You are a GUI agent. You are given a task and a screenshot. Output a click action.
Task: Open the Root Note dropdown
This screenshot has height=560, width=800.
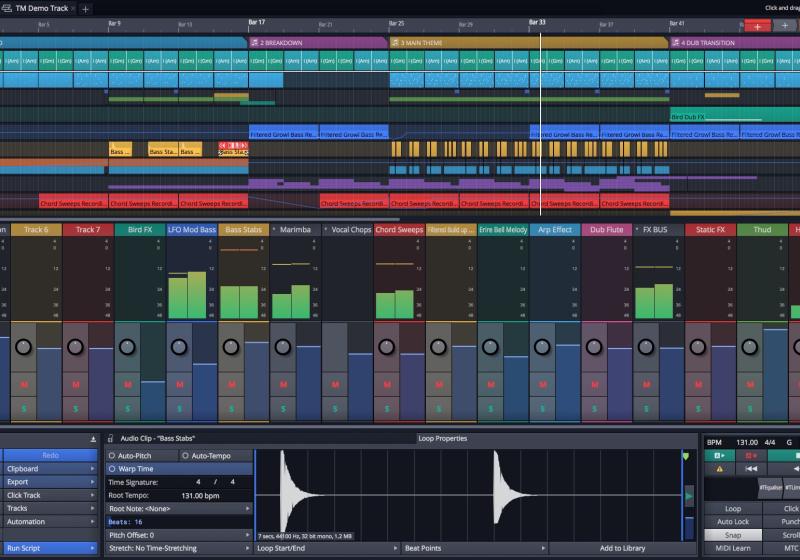[x=179, y=508]
